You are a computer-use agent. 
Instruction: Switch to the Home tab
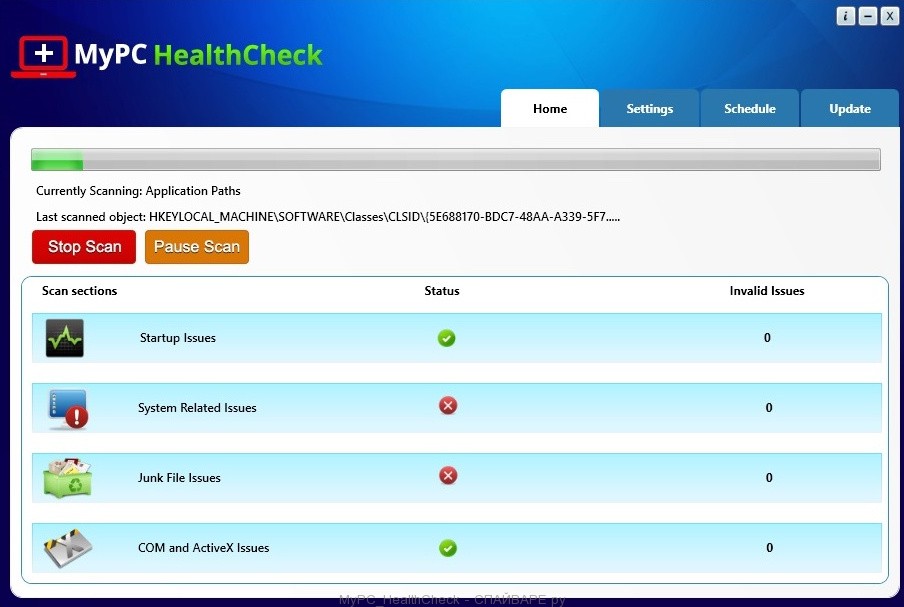550,108
